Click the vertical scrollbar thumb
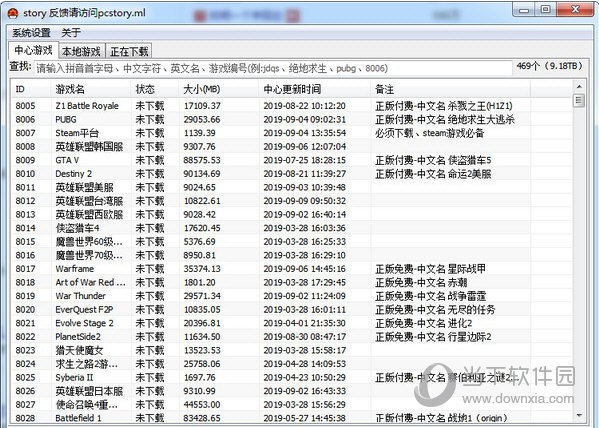This screenshot has width=599, height=428. [579, 101]
